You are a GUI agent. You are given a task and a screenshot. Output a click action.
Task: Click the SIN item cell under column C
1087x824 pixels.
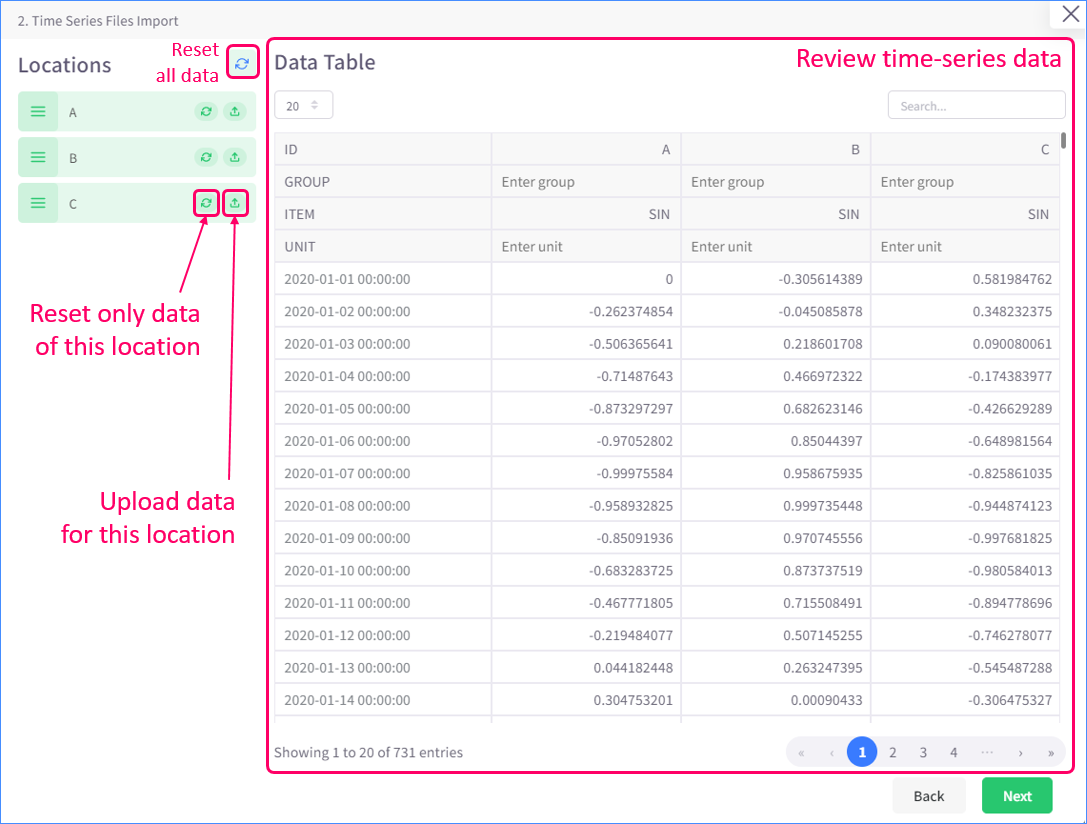pyautogui.click(x=965, y=214)
